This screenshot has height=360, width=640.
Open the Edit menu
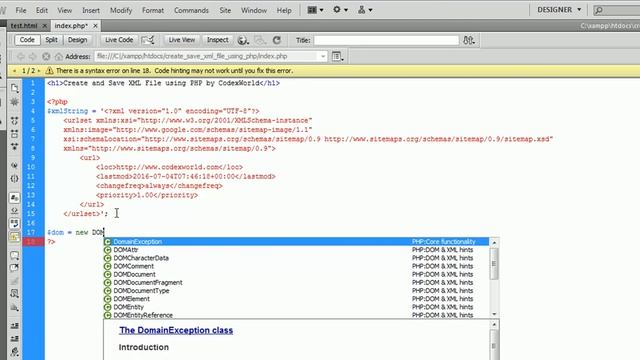(x=42, y=10)
